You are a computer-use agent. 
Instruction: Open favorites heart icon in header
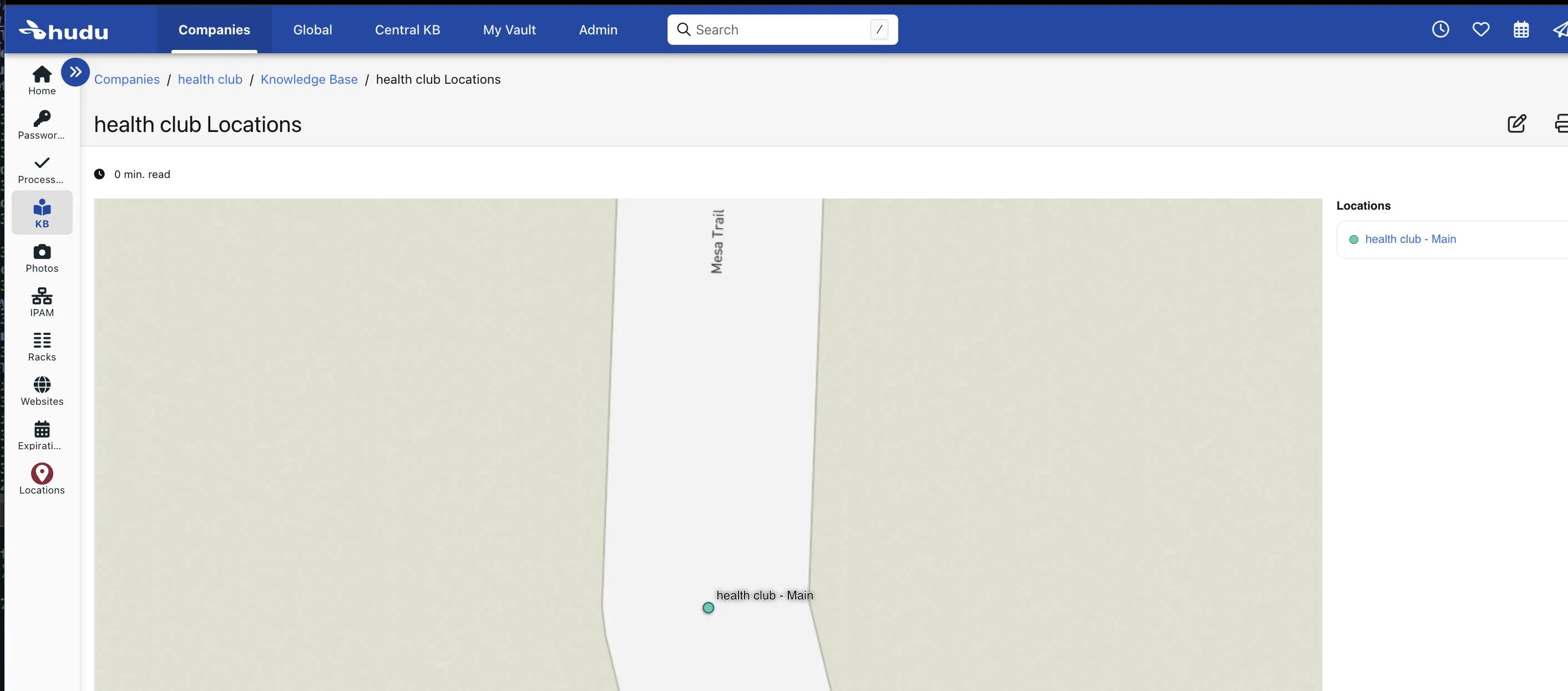[1480, 29]
